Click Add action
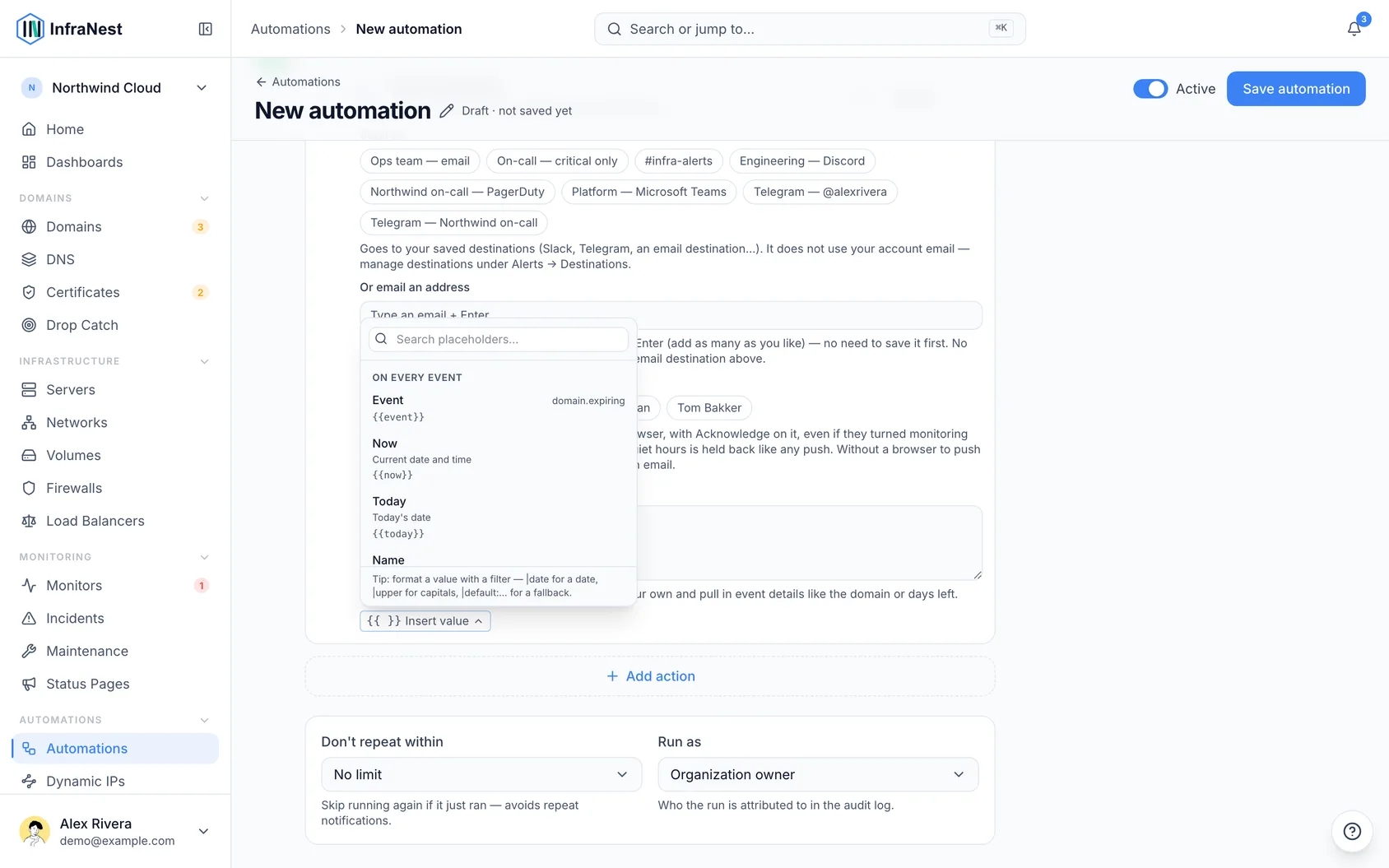 (650, 676)
